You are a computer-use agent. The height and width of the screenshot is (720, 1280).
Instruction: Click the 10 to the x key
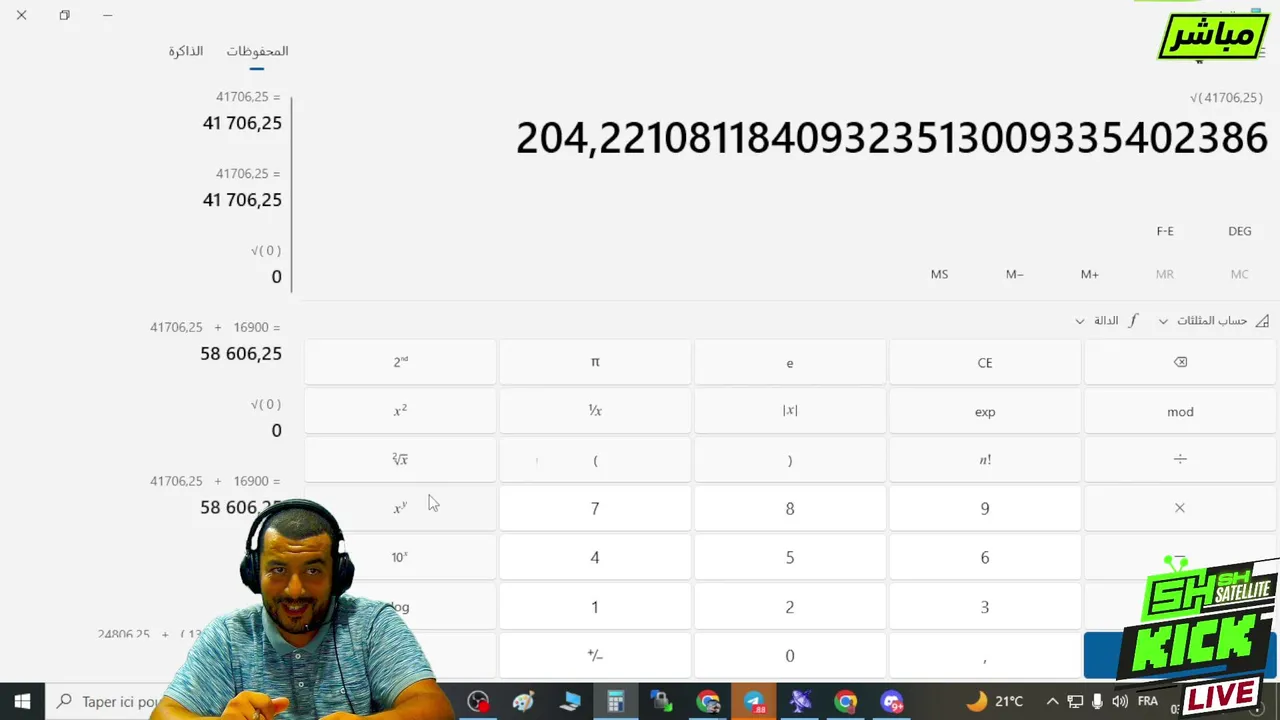pyautogui.click(x=400, y=557)
